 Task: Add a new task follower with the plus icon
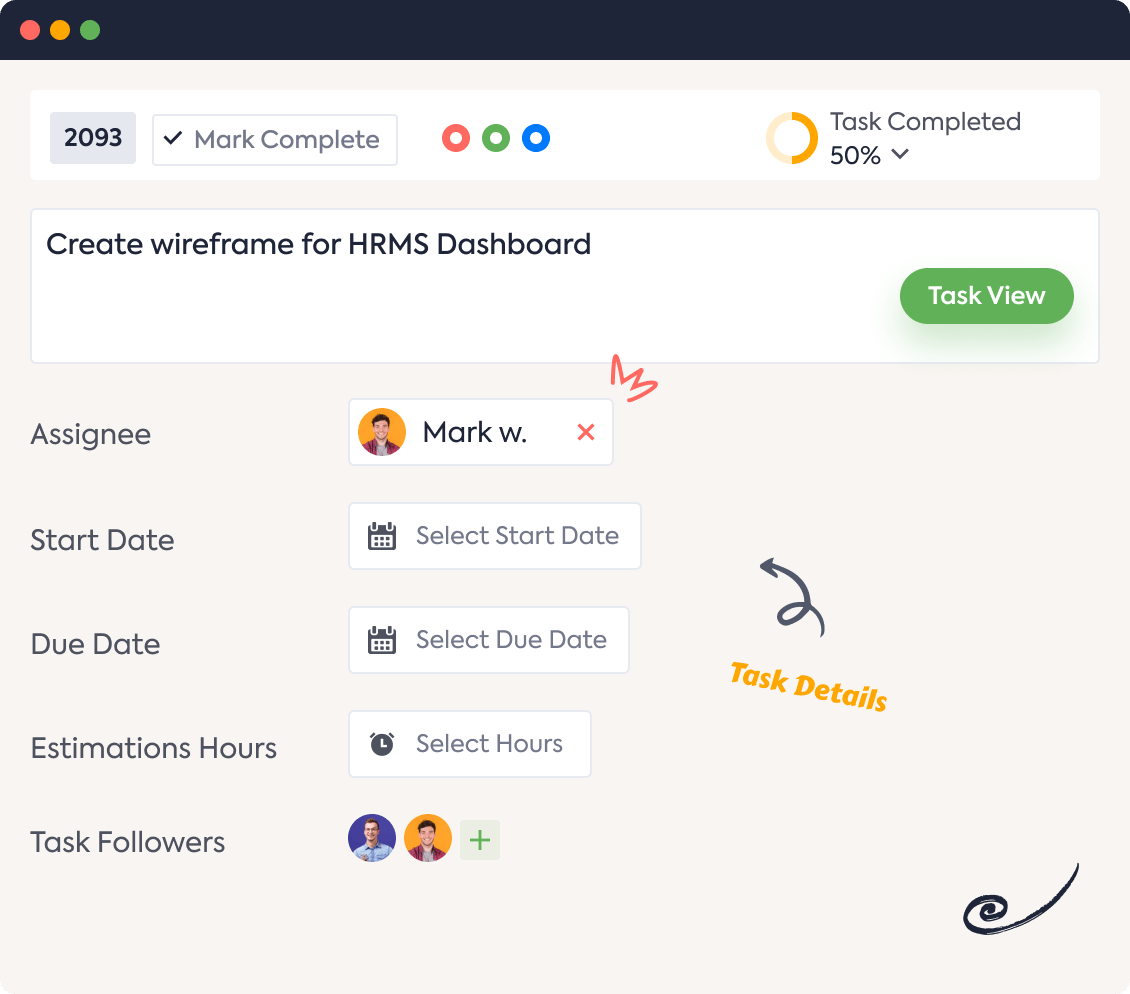click(479, 839)
